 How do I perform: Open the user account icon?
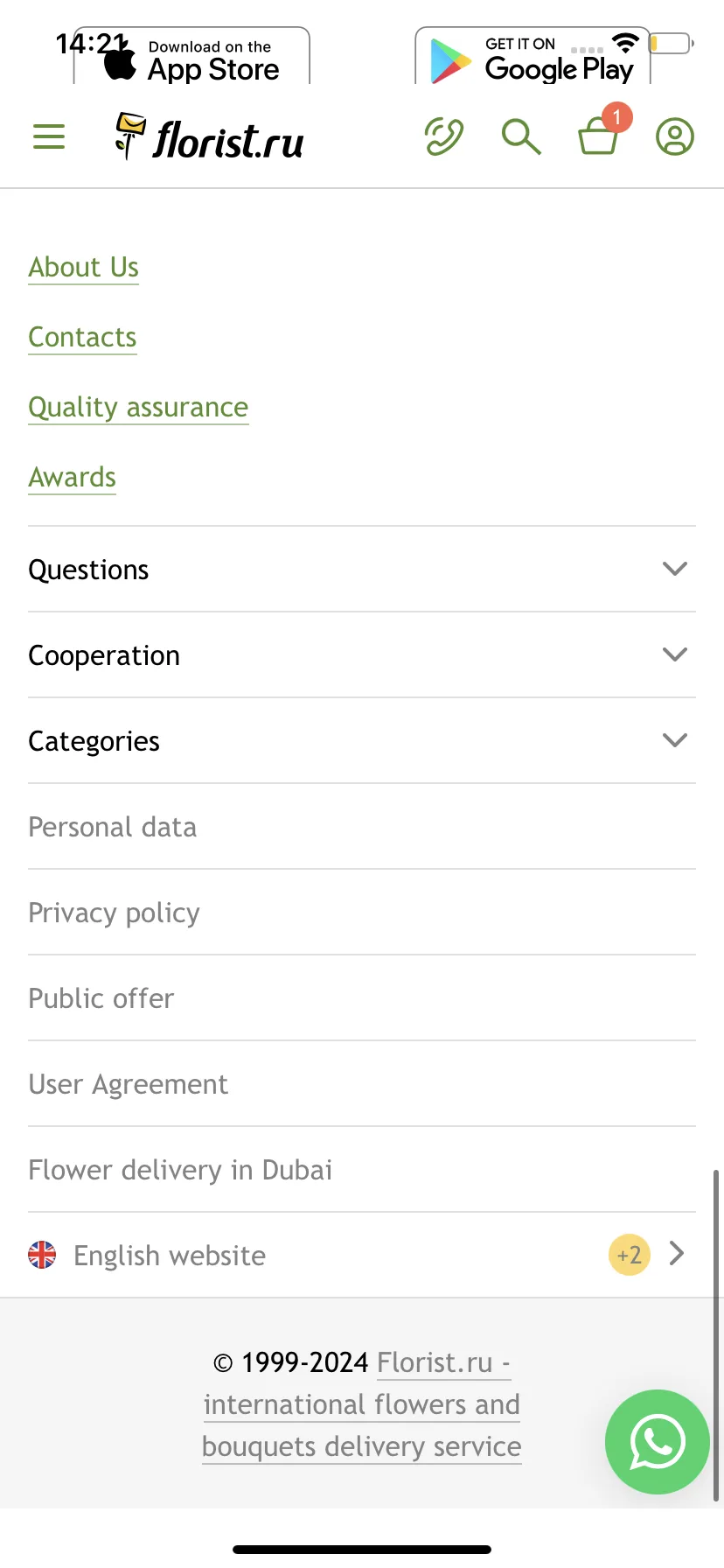click(675, 136)
